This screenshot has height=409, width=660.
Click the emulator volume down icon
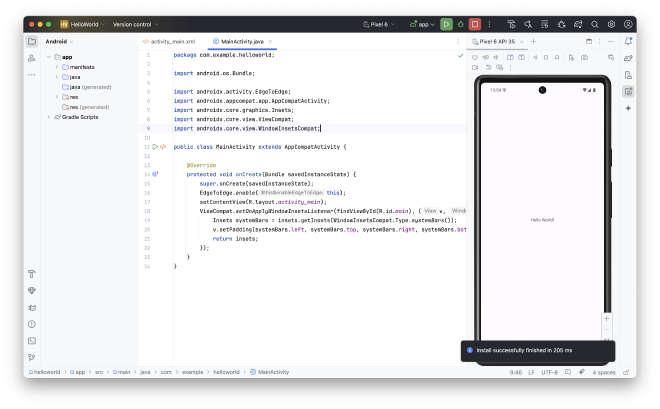(x=496, y=57)
